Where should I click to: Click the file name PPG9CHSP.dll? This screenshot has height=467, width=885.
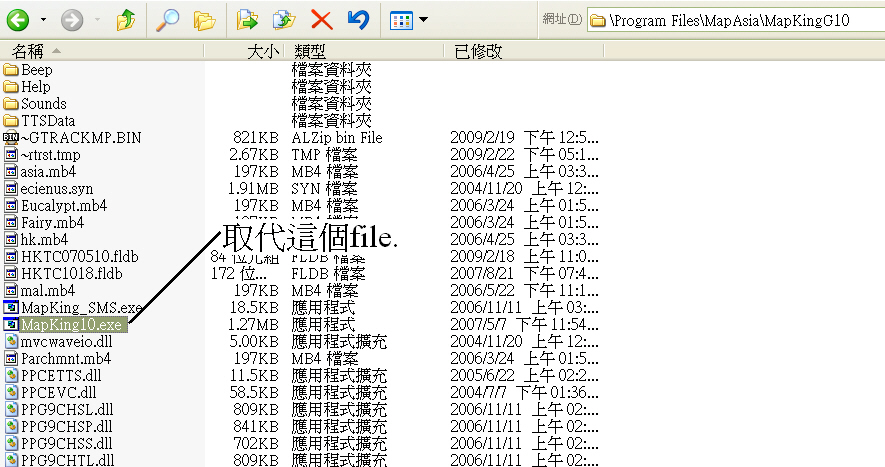tap(67, 426)
